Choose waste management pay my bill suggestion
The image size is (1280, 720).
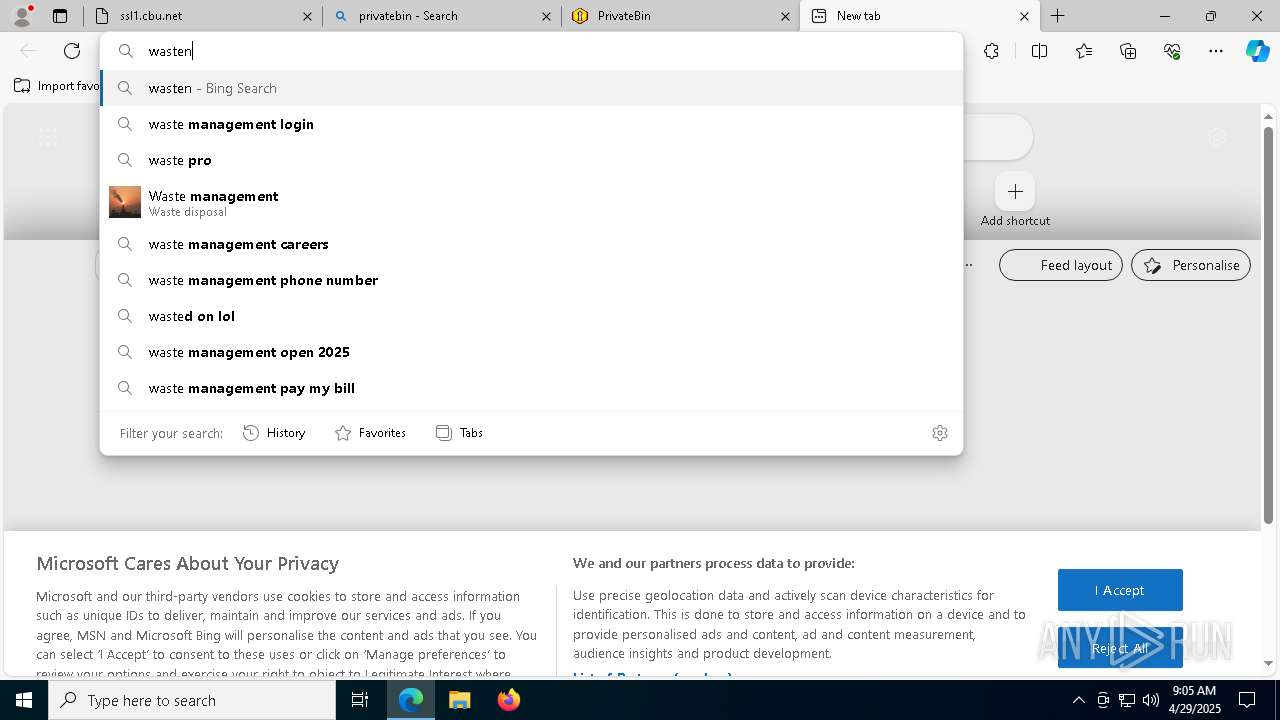[x=531, y=388]
